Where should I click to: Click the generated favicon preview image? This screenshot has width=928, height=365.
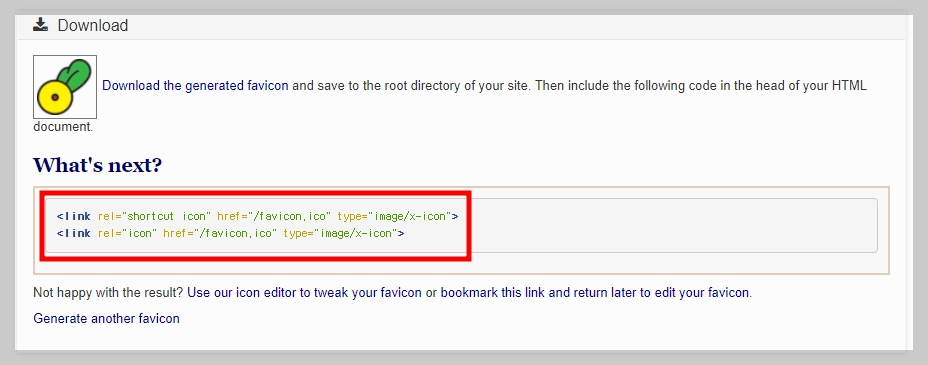pyautogui.click(x=65, y=87)
